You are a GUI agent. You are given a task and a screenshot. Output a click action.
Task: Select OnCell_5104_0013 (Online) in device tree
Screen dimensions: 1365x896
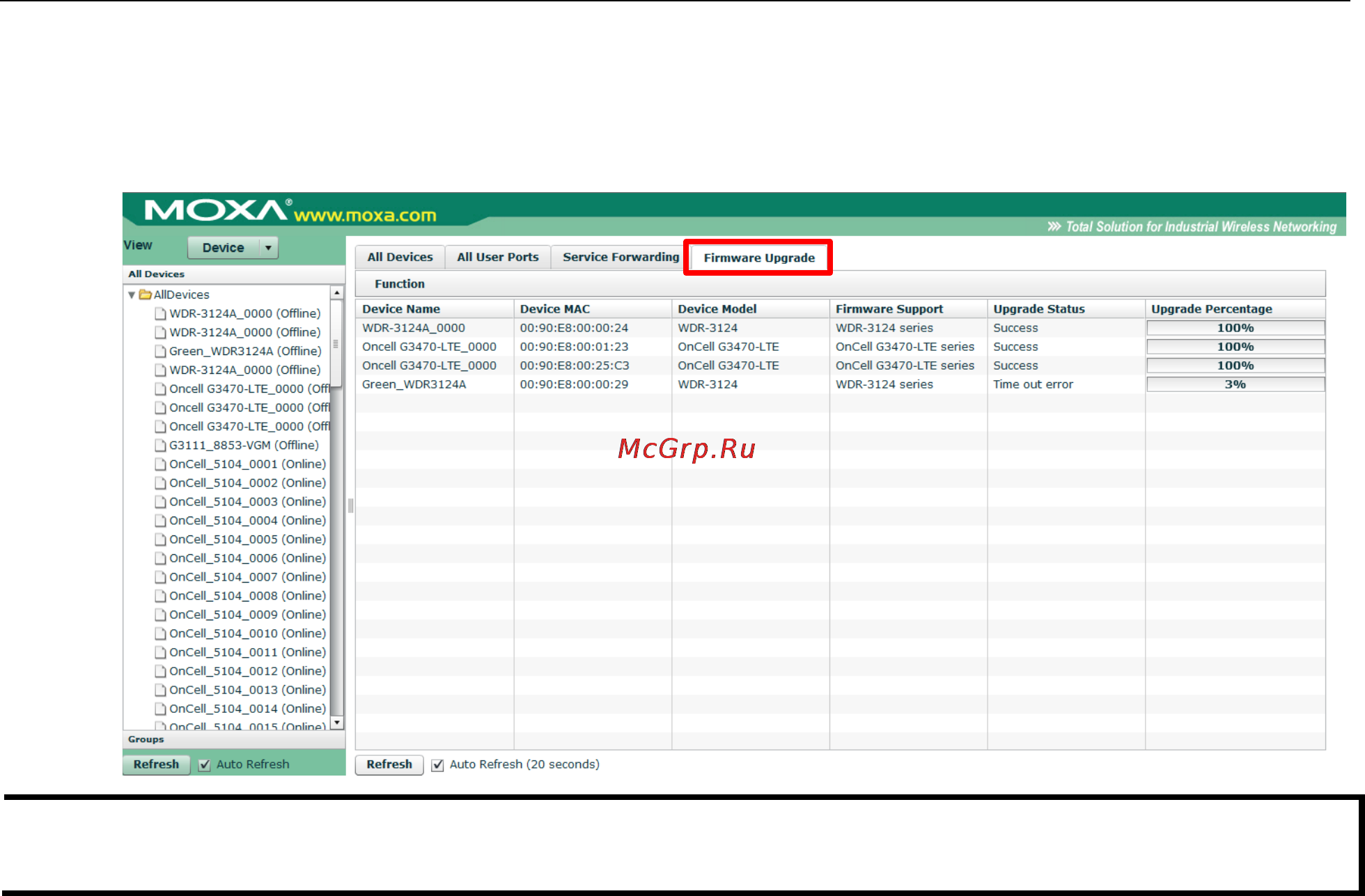pyautogui.click(x=247, y=690)
